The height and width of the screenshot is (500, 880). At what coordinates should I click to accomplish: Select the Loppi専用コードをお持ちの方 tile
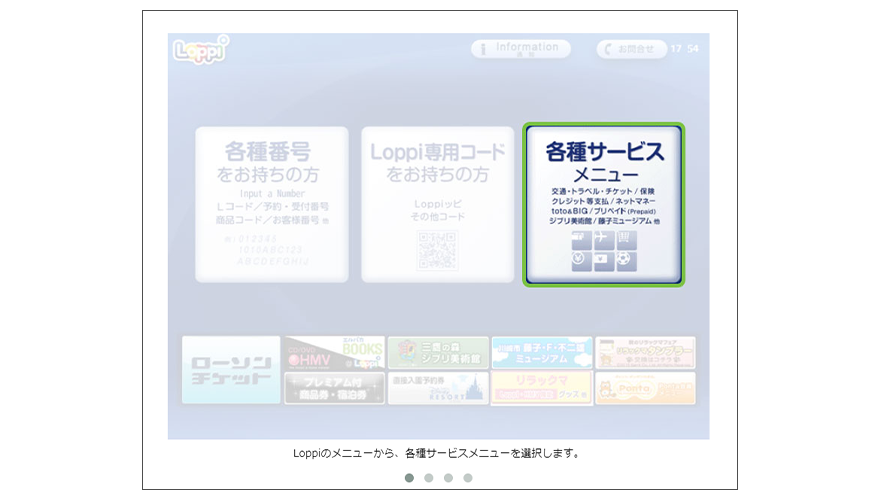tap(437, 204)
